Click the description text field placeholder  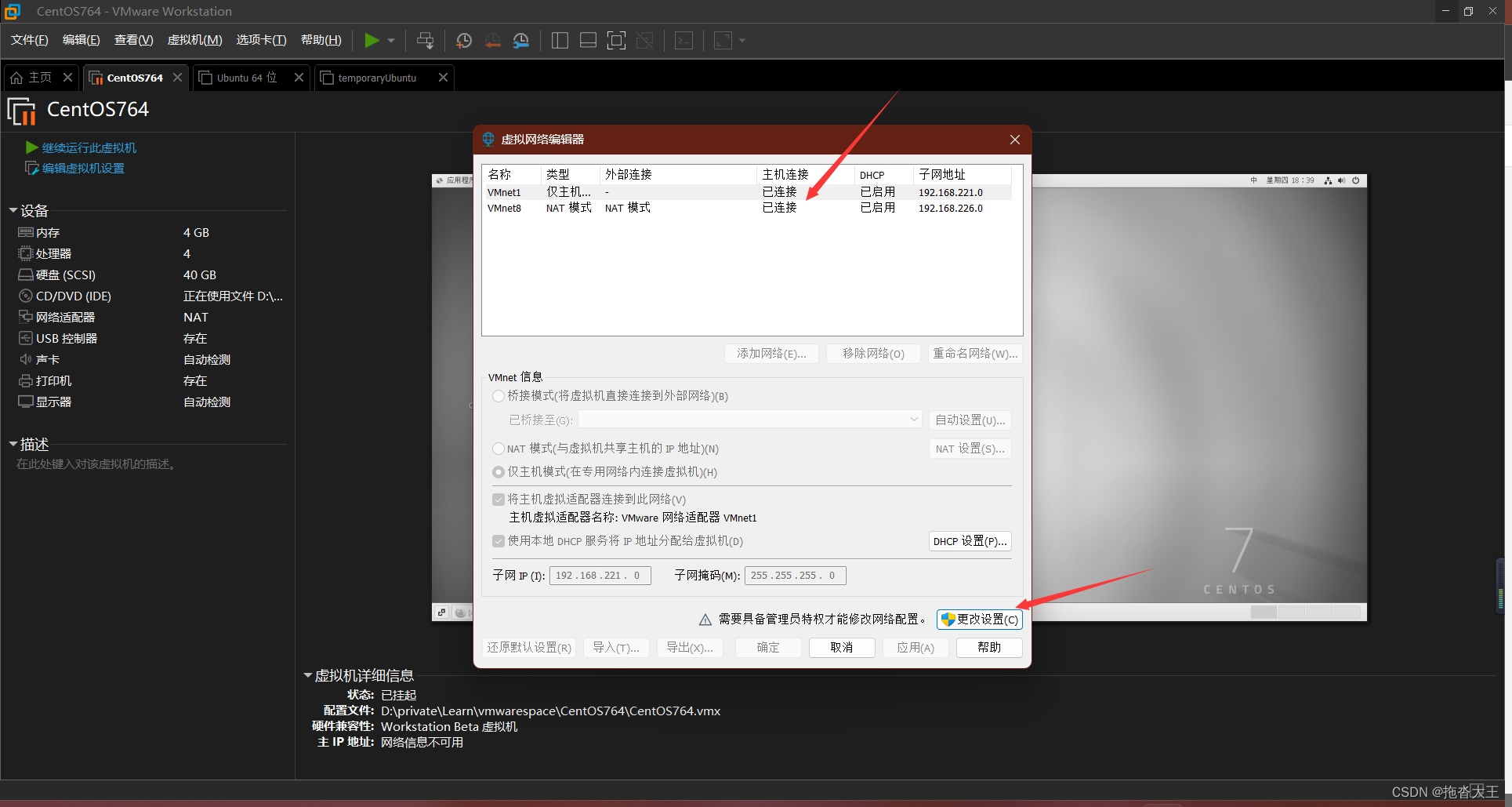click(98, 464)
